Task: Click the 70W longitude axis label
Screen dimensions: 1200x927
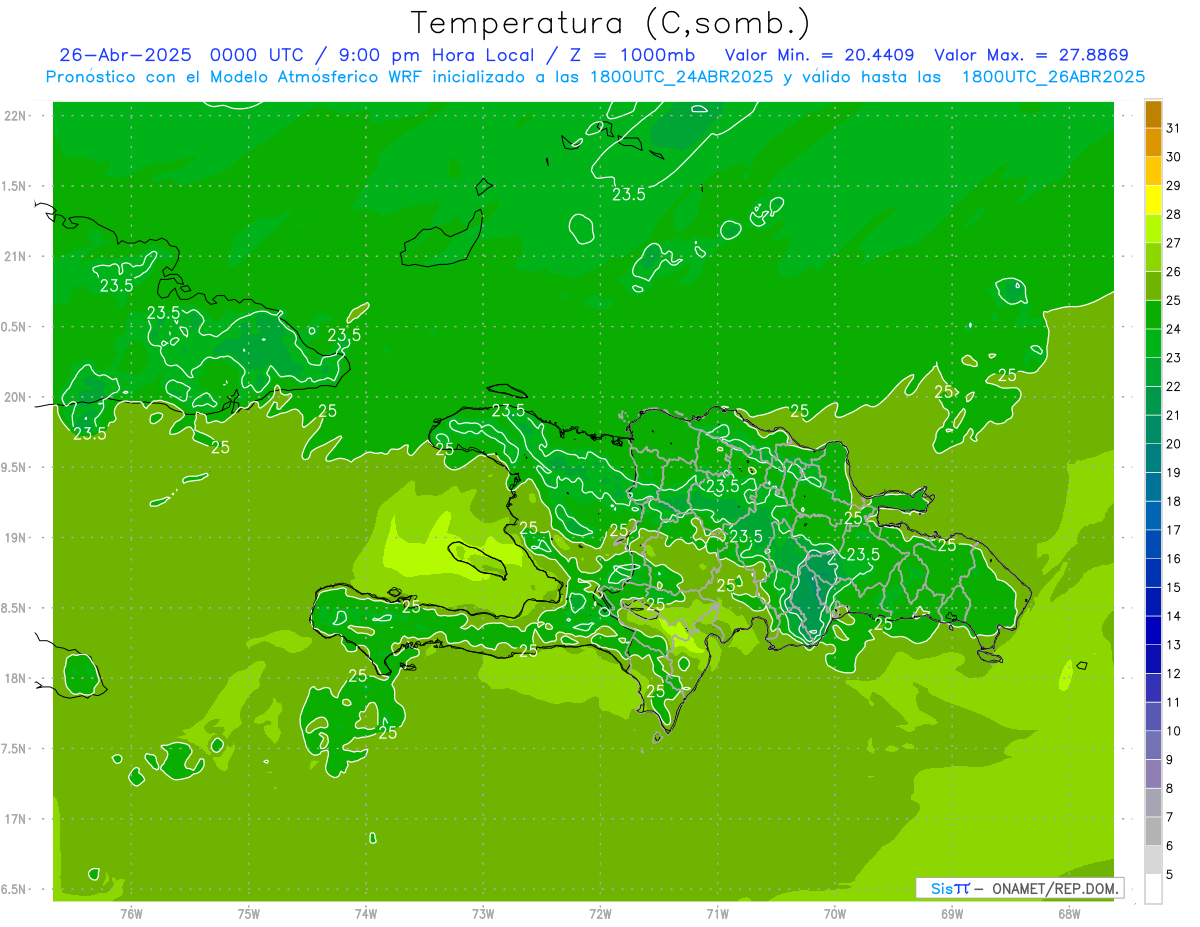Action: tap(835, 913)
